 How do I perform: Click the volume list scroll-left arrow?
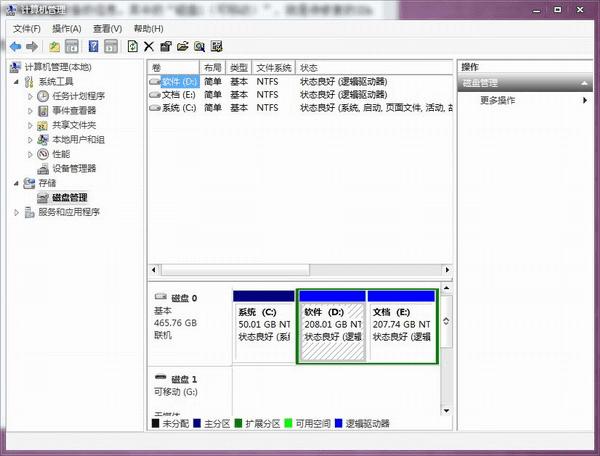tap(153, 270)
